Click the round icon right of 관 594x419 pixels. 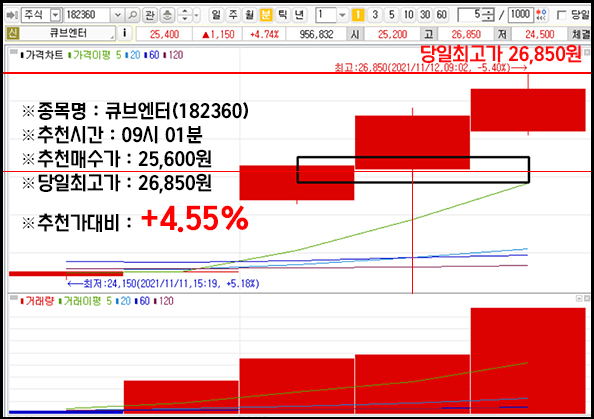coord(167,15)
